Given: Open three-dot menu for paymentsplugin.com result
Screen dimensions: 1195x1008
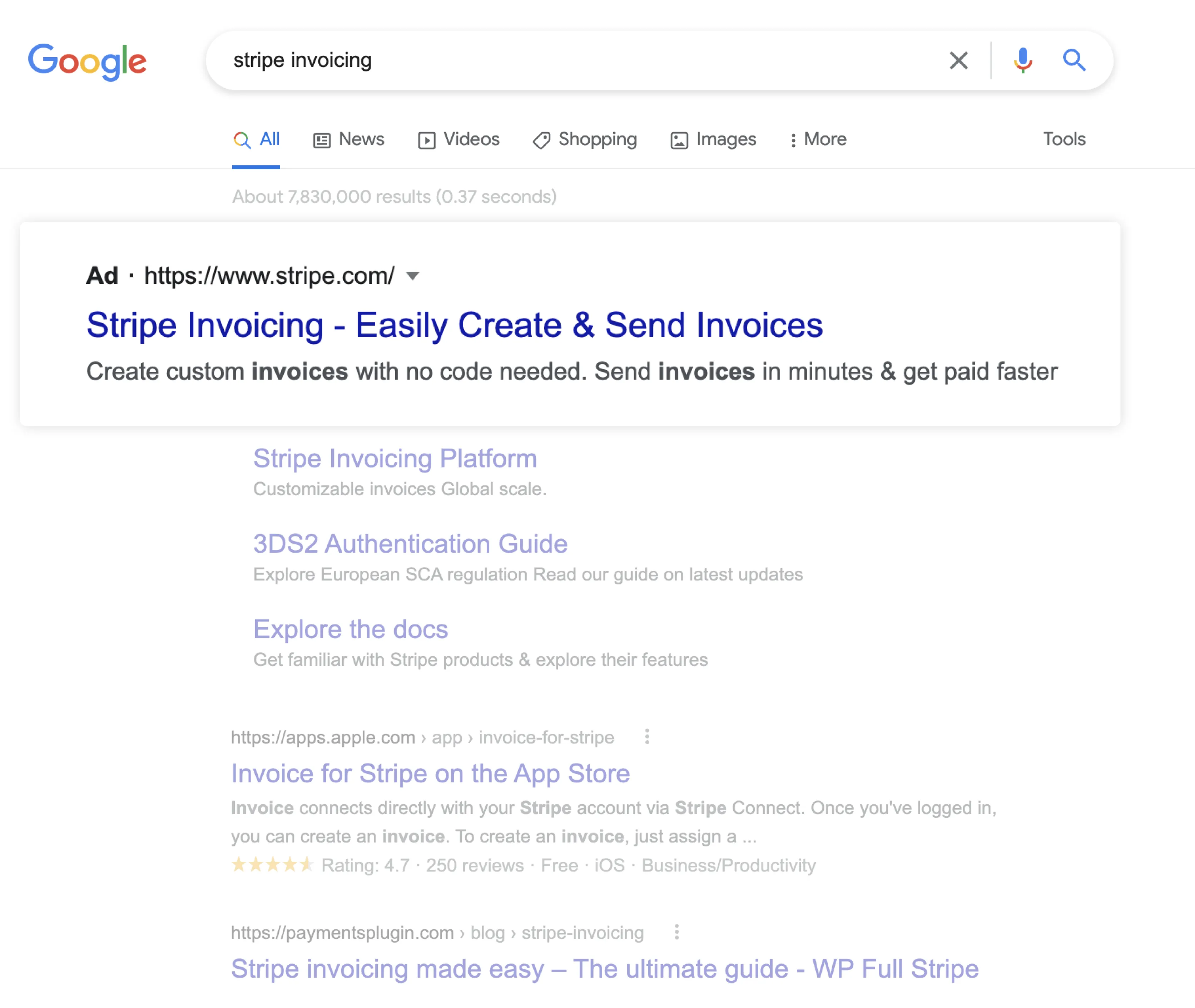Looking at the screenshot, I should point(676,932).
